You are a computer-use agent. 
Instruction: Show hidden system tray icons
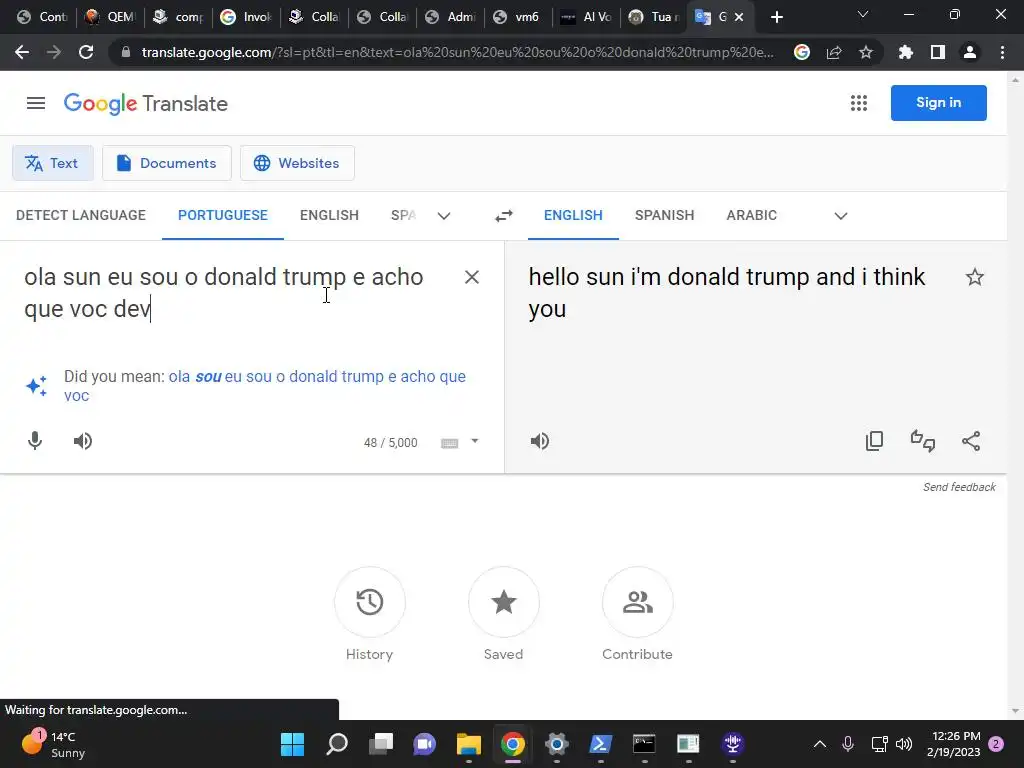coord(820,744)
